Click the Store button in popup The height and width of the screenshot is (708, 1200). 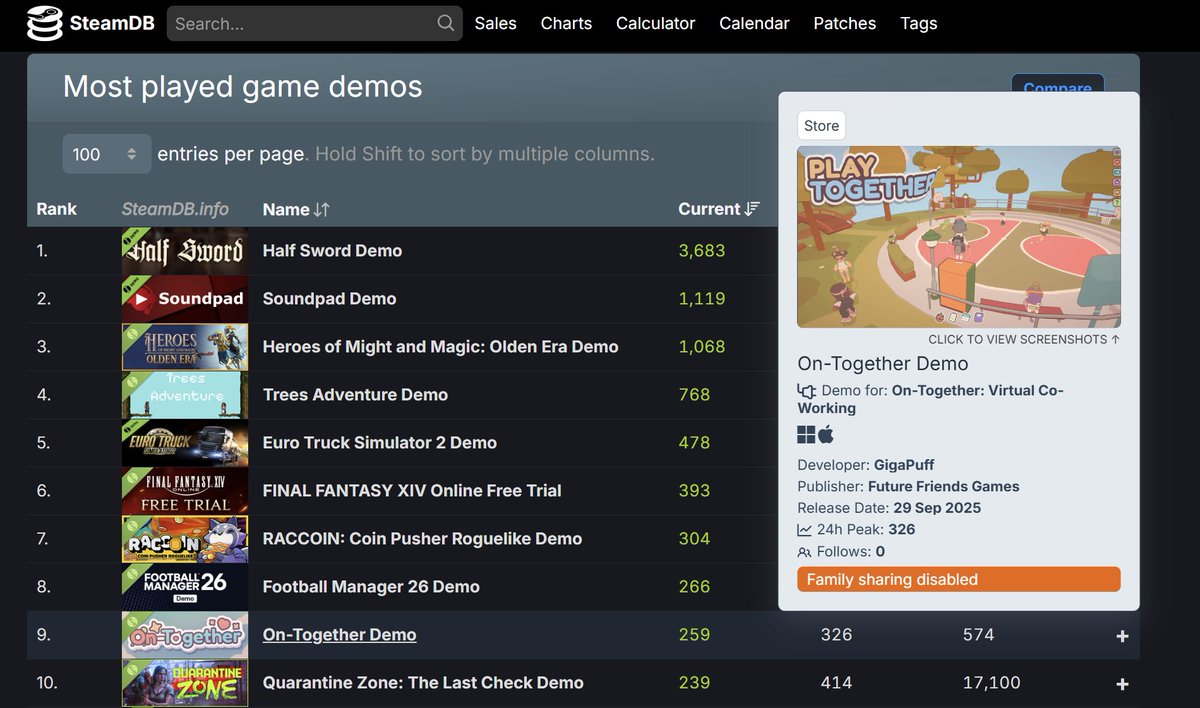[x=822, y=126]
